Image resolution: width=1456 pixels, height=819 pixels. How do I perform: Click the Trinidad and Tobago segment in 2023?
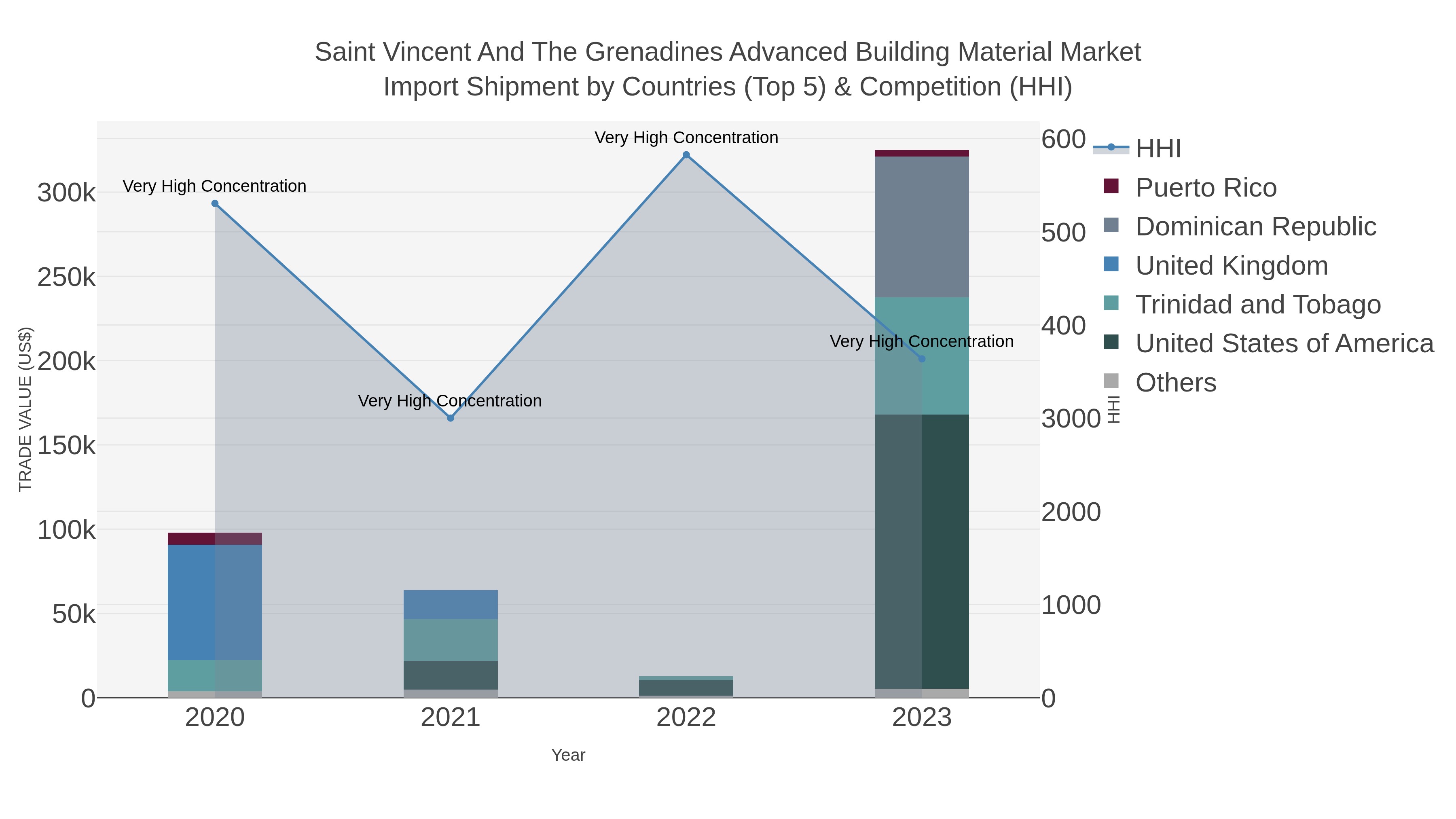pyautogui.click(x=922, y=356)
